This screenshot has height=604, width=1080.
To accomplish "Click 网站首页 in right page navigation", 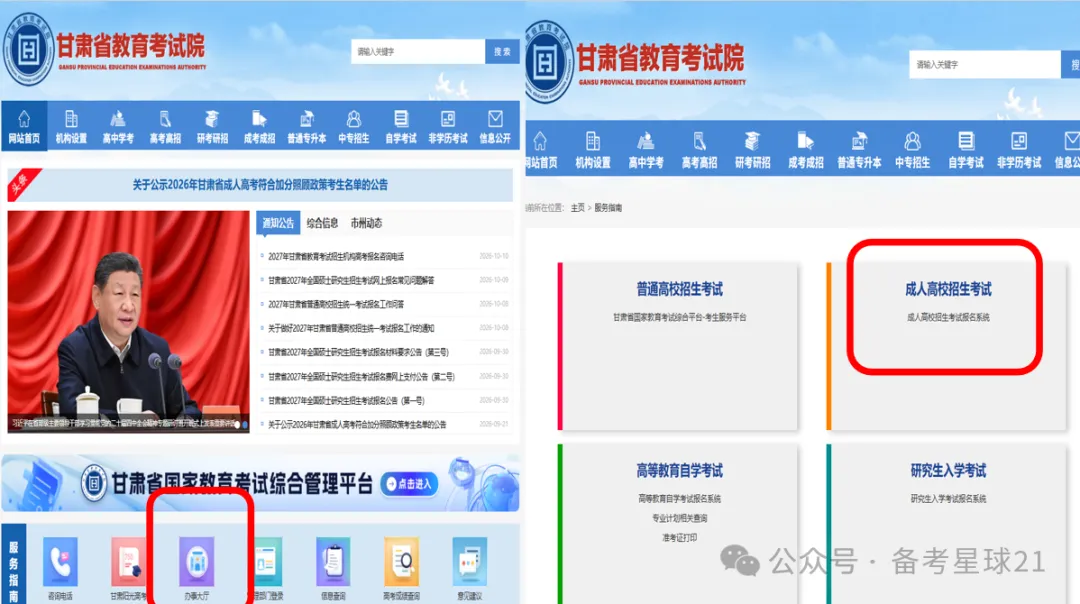I will (x=541, y=150).
